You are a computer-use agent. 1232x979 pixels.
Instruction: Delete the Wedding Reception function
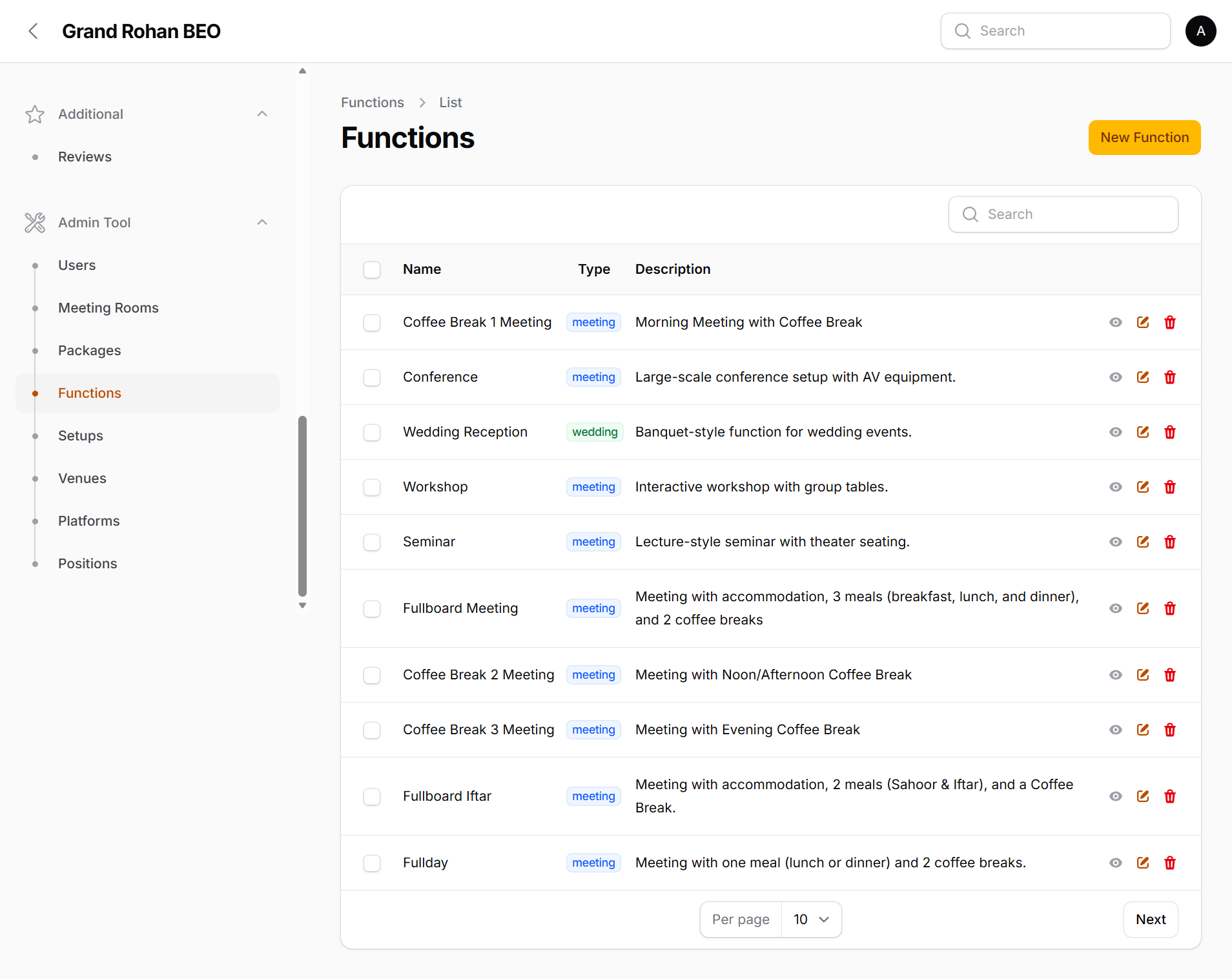(1170, 432)
